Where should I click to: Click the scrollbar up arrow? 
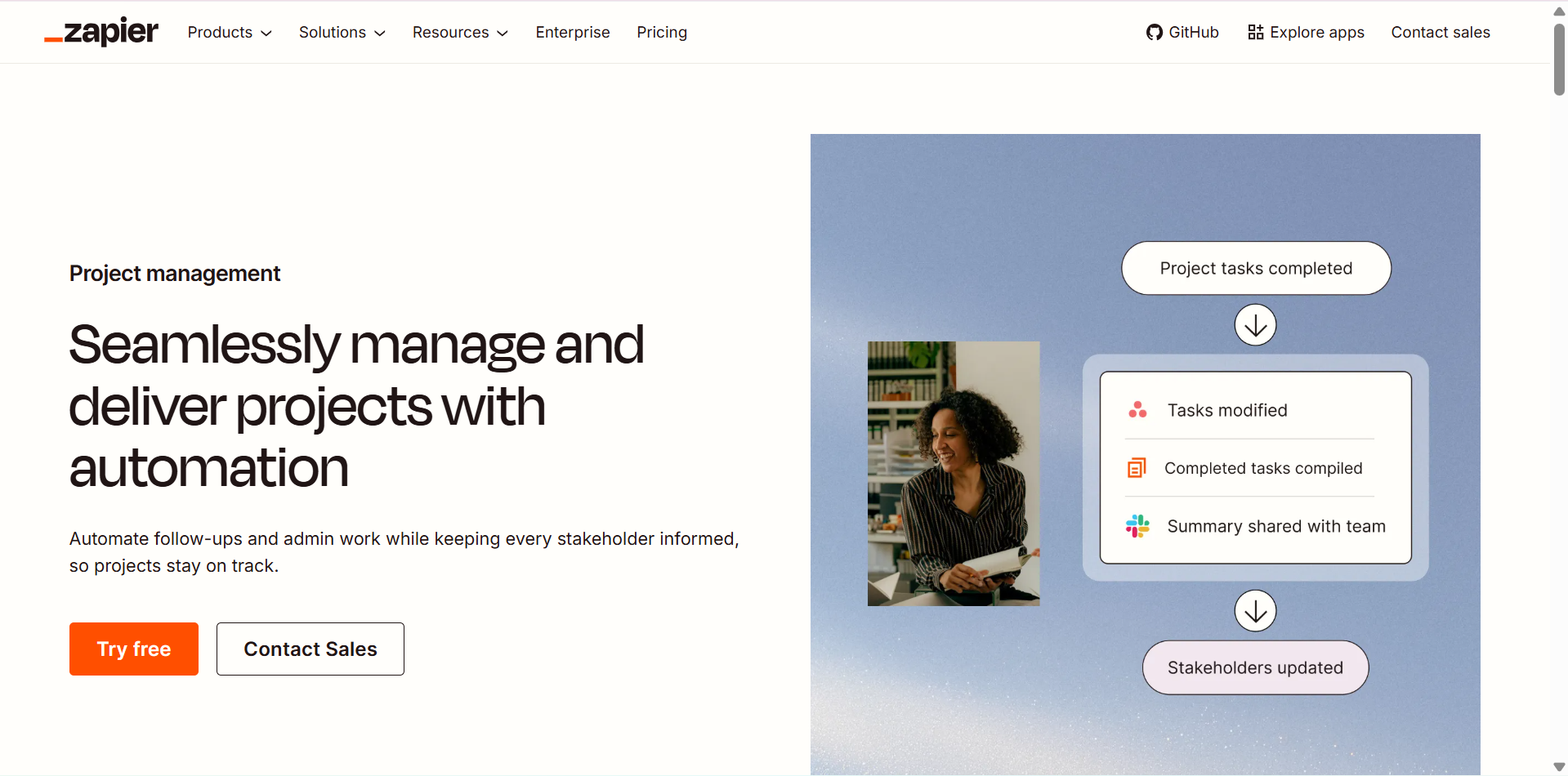[x=1559, y=11]
